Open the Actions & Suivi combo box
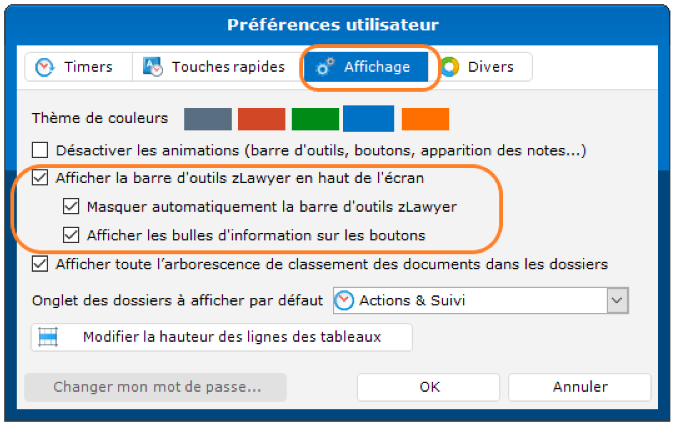 click(470, 300)
